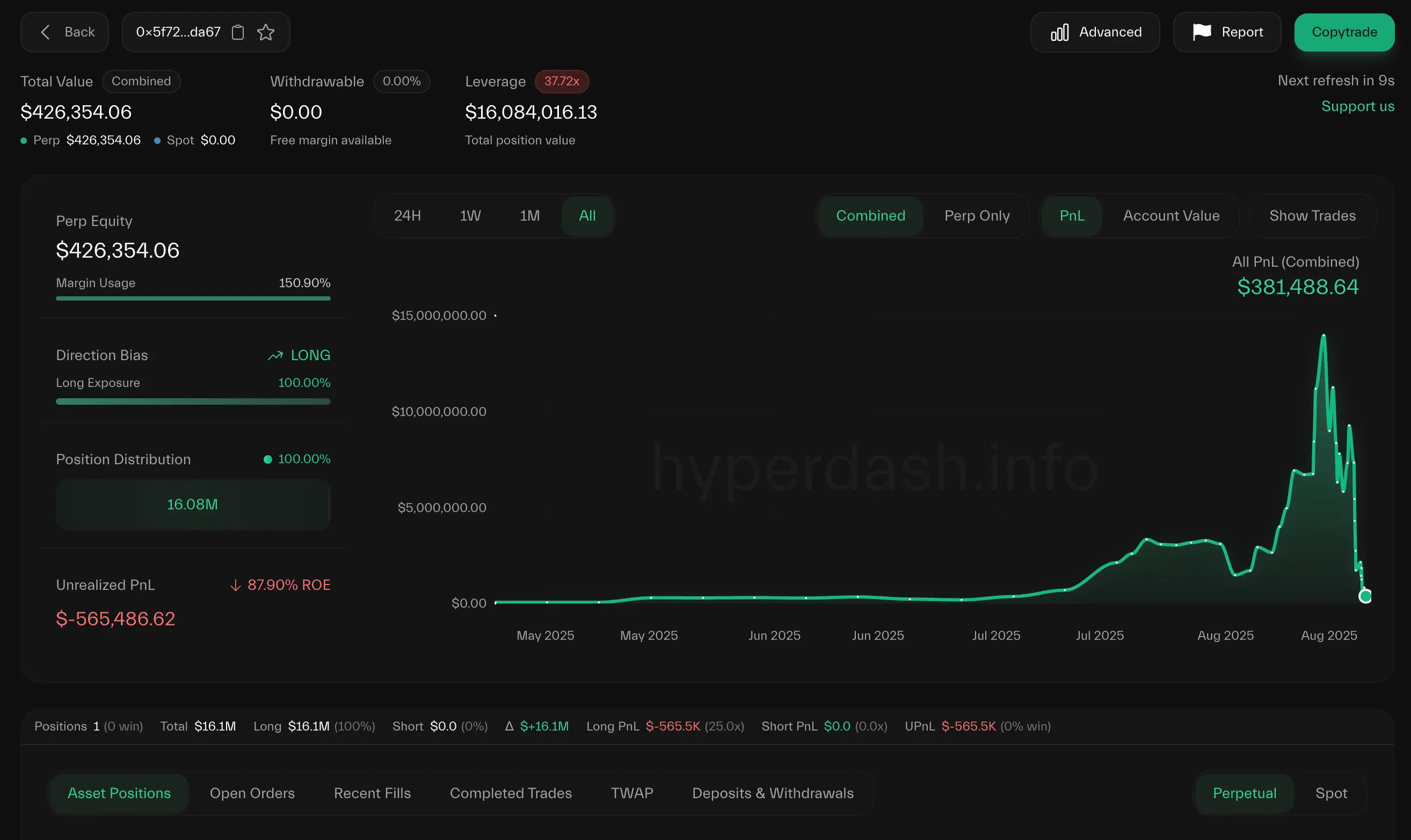This screenshot has width=1411, height=840.
Task: Click the Positions 1 (0 win) summary
Action: pos(89,726)
